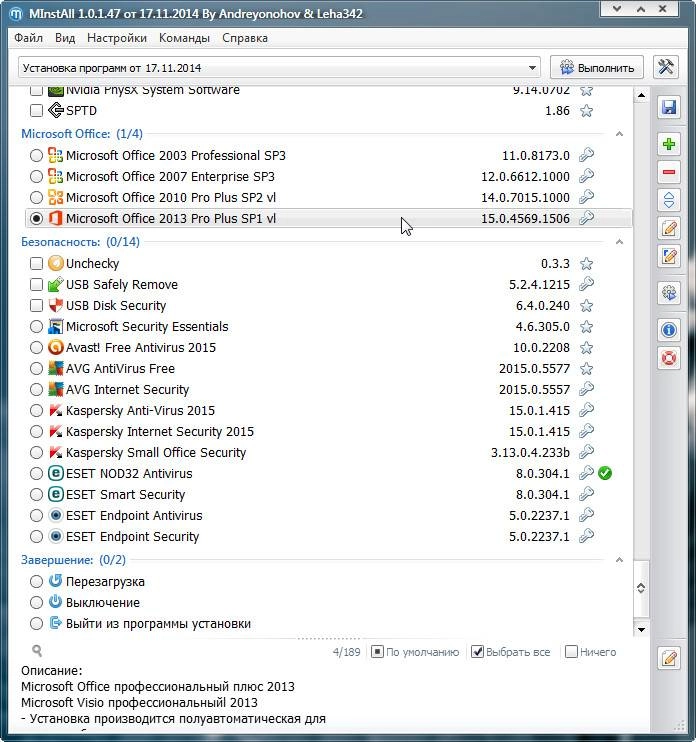Click the 4/189 selection counter
Image resolution: width=696 pixels, height=742 pixels.
[346, 652]
